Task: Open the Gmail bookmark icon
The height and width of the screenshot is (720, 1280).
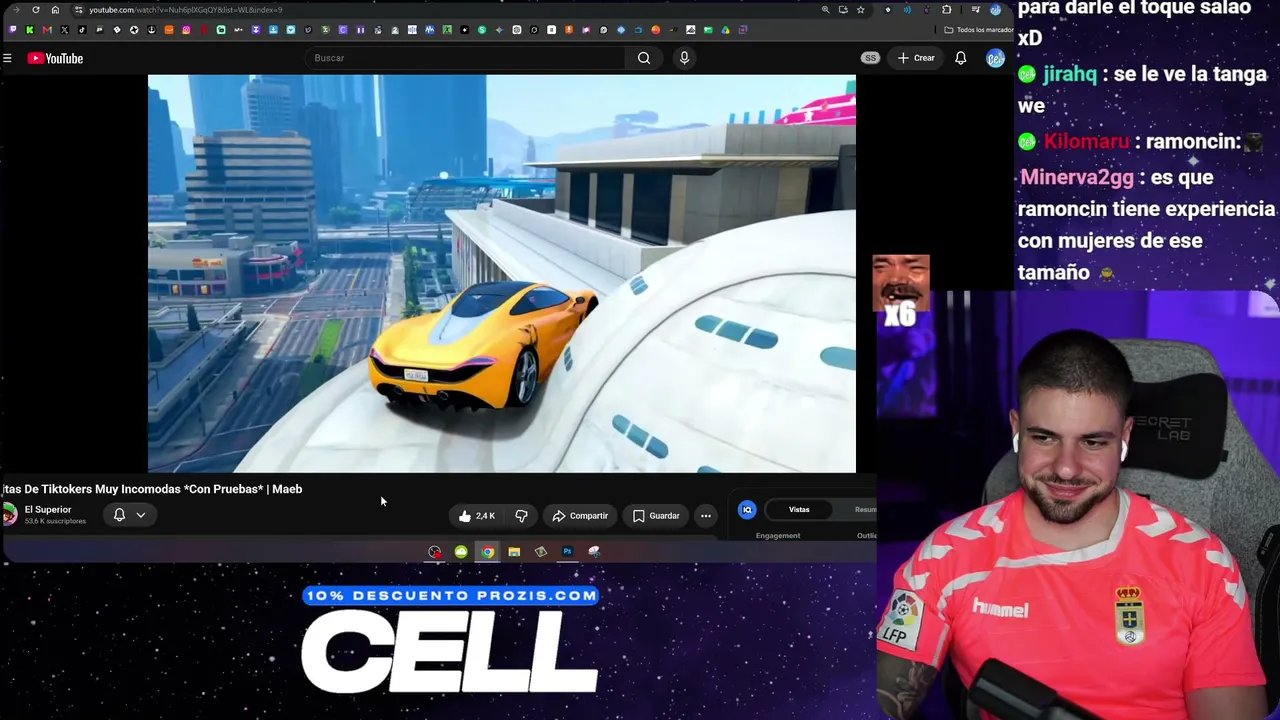Action: point(47,30)
